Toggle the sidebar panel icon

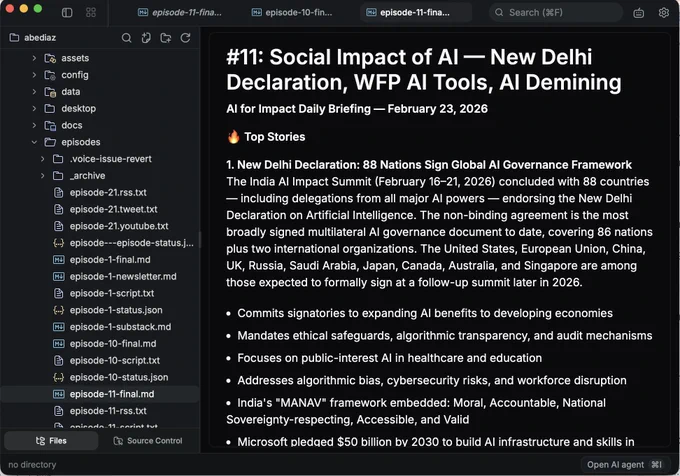point(67,13)
